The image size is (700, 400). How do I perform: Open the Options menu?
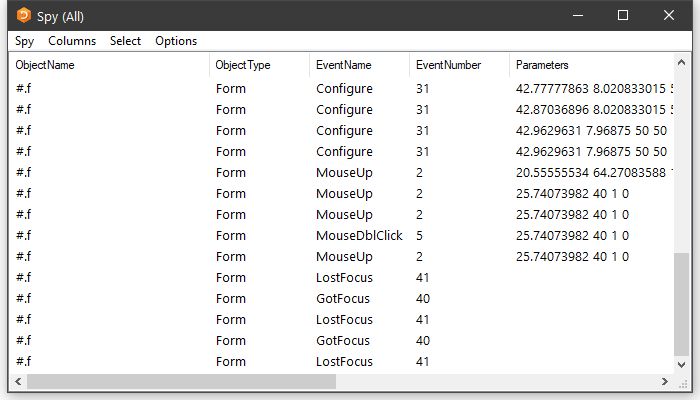click(x=176, y=41)
